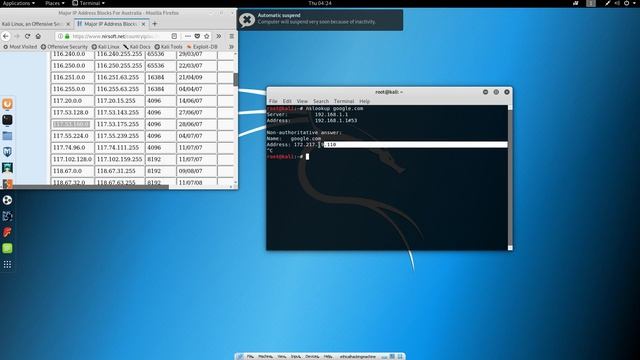Open the red Faraday icon in dock
The width and height of the screenshot is (640, 360).
pos(7,232)
